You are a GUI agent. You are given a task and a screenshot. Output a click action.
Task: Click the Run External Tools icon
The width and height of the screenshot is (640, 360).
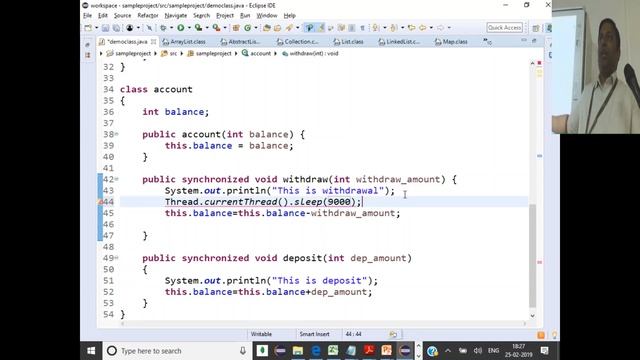tap(216, 28)
